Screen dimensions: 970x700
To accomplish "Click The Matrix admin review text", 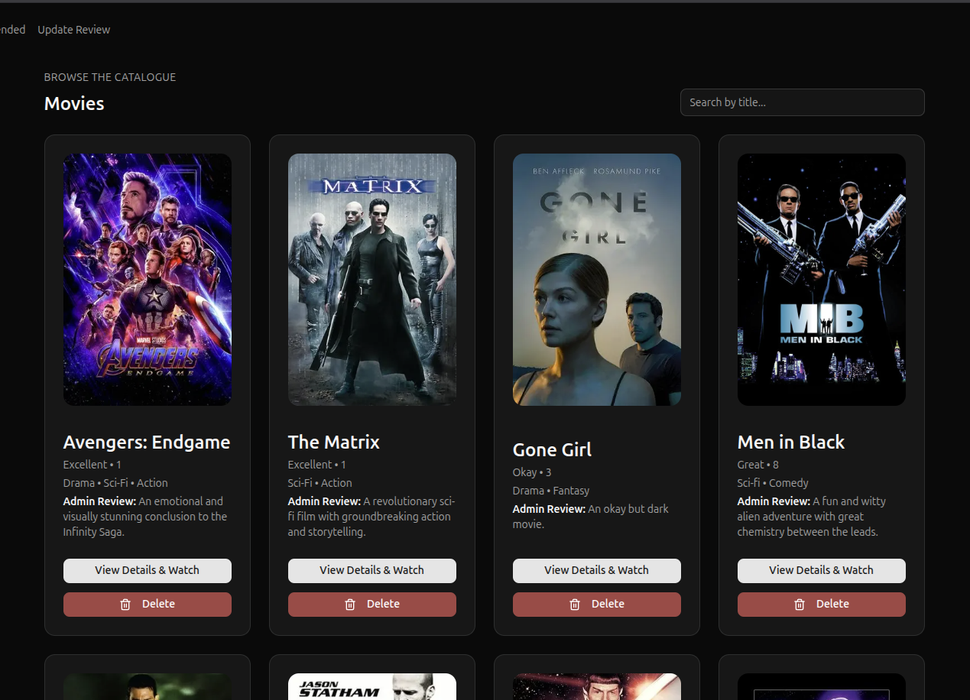I will (x=371, y=516).
